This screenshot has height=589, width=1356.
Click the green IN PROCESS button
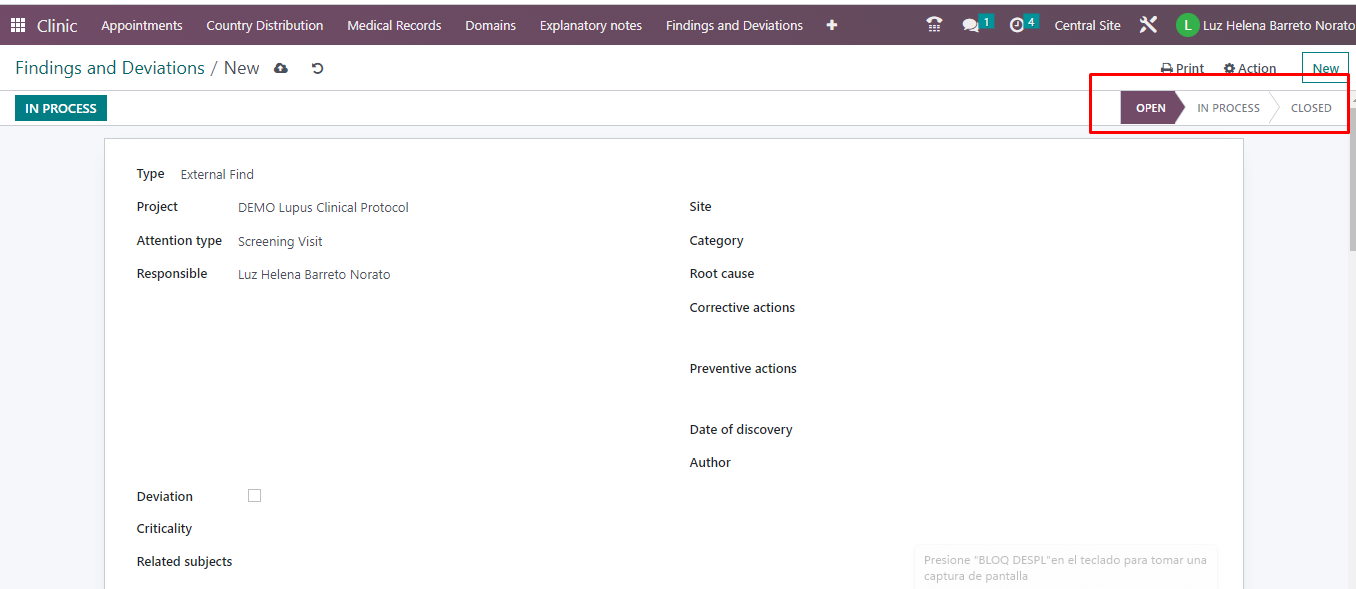(x=61, y=108)
